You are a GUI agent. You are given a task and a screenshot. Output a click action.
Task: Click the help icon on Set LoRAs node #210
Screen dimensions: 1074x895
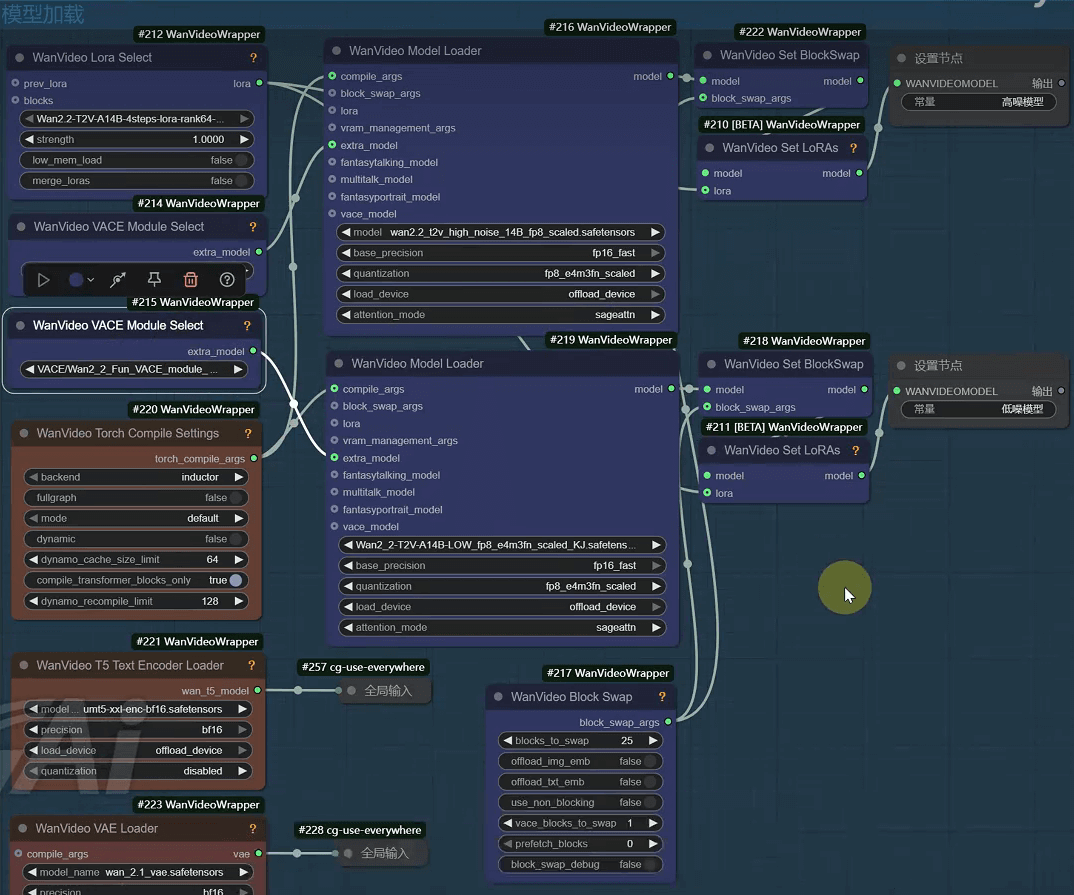pyautogui.click(x=853, y=148)
